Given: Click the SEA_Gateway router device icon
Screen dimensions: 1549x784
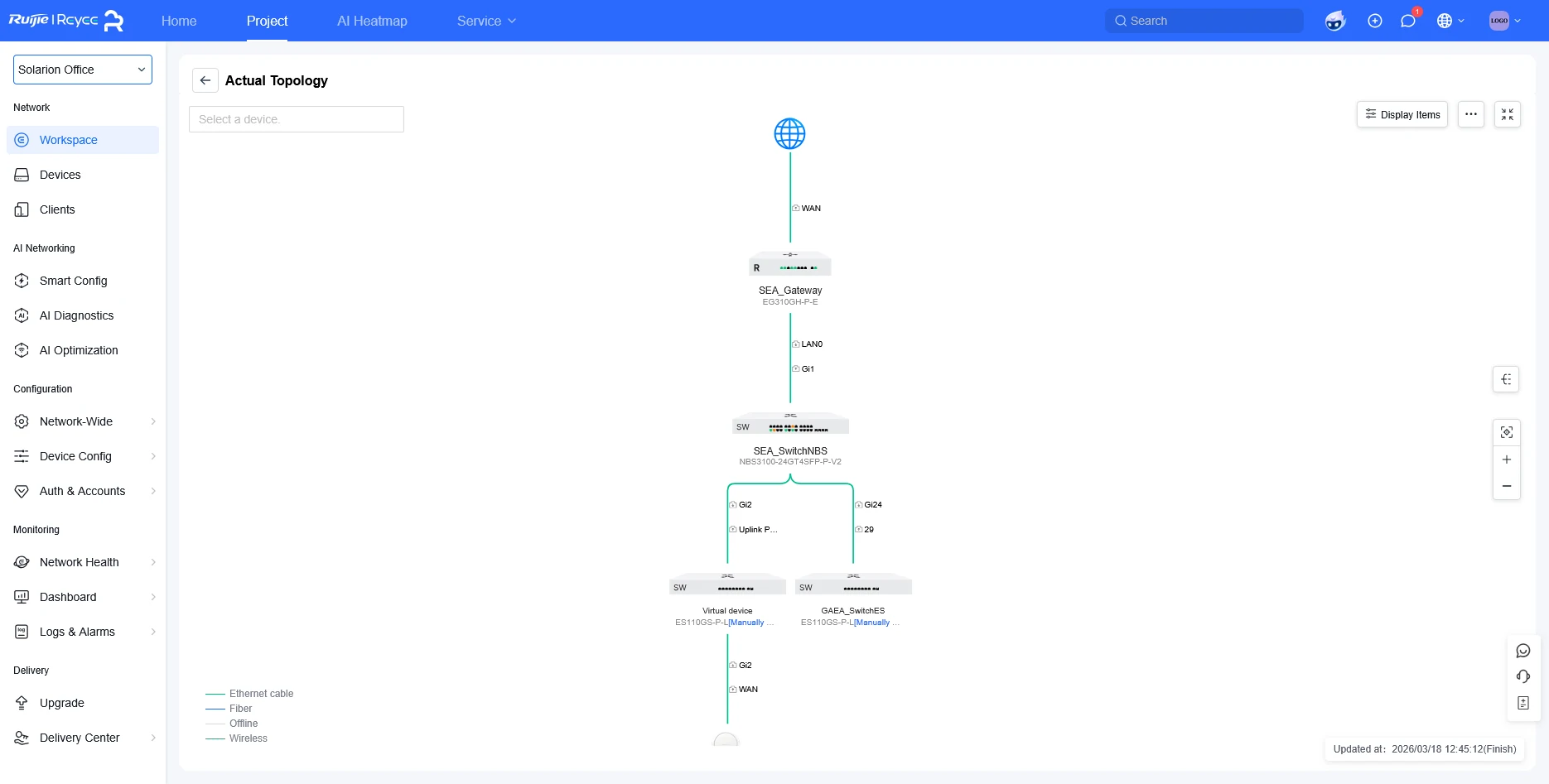Looking at the screenshot, I should (x=790, y=263).
